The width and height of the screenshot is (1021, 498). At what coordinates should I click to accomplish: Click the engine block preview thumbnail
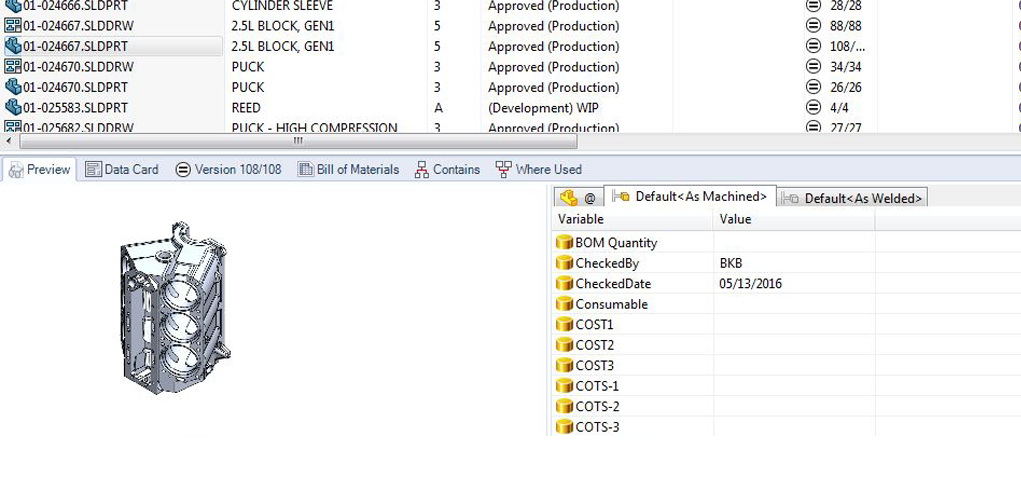175,309
